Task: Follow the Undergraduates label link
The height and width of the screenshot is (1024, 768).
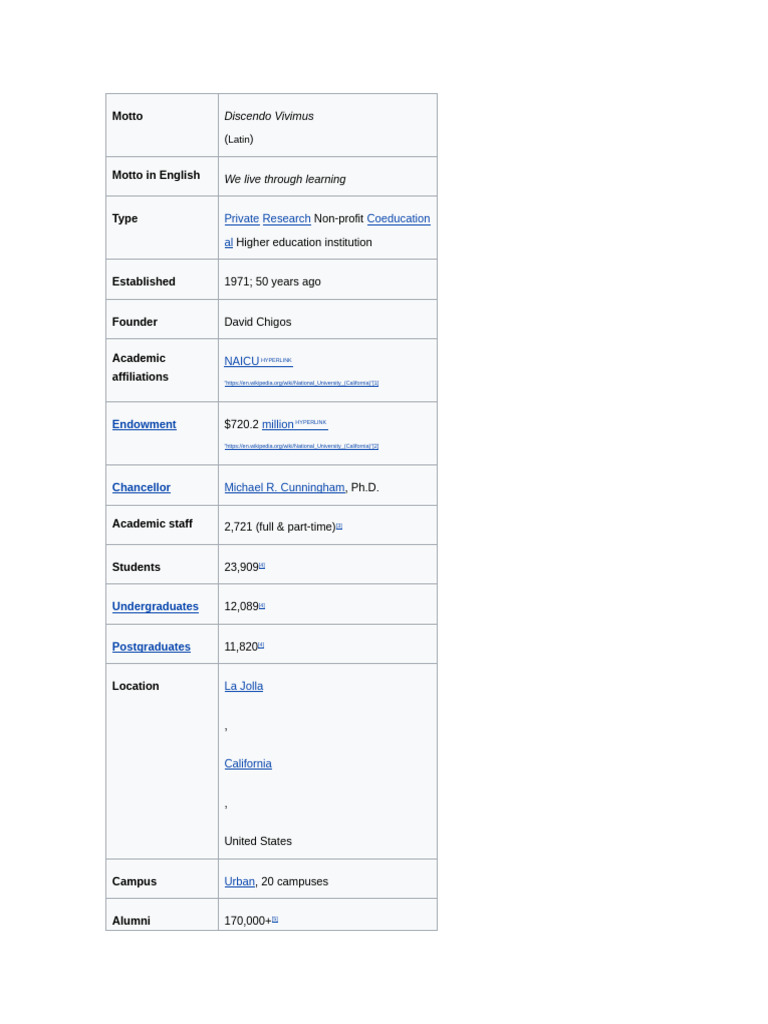Action: (155, 606)
